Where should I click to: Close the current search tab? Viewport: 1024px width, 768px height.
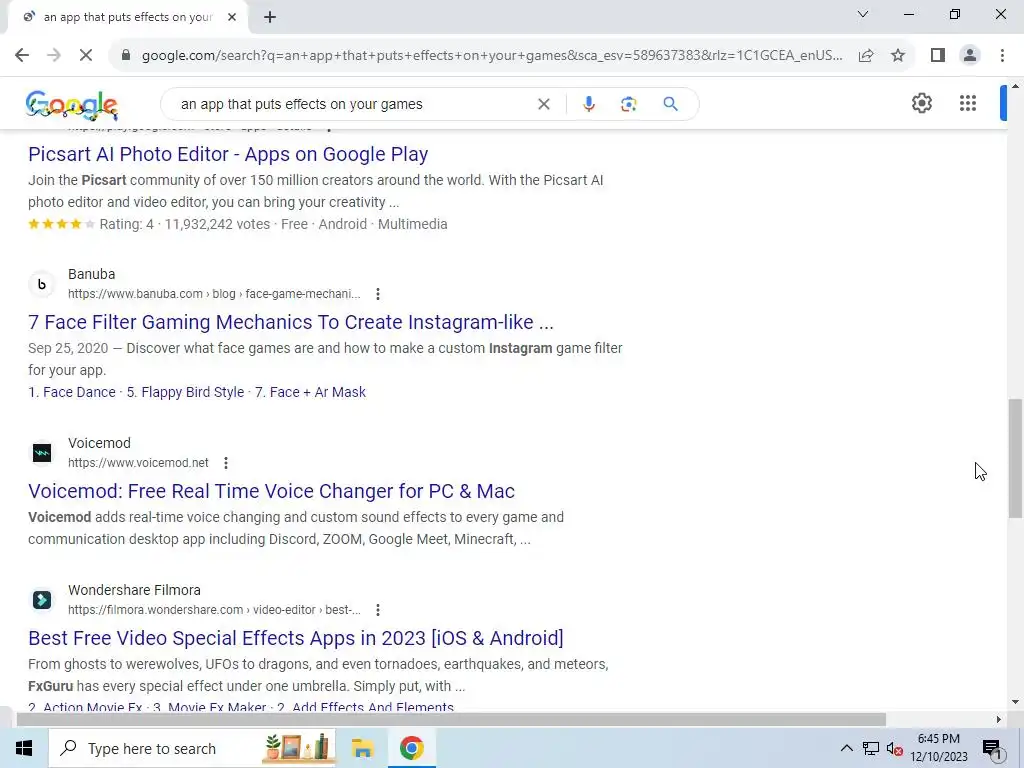[232, 18]
